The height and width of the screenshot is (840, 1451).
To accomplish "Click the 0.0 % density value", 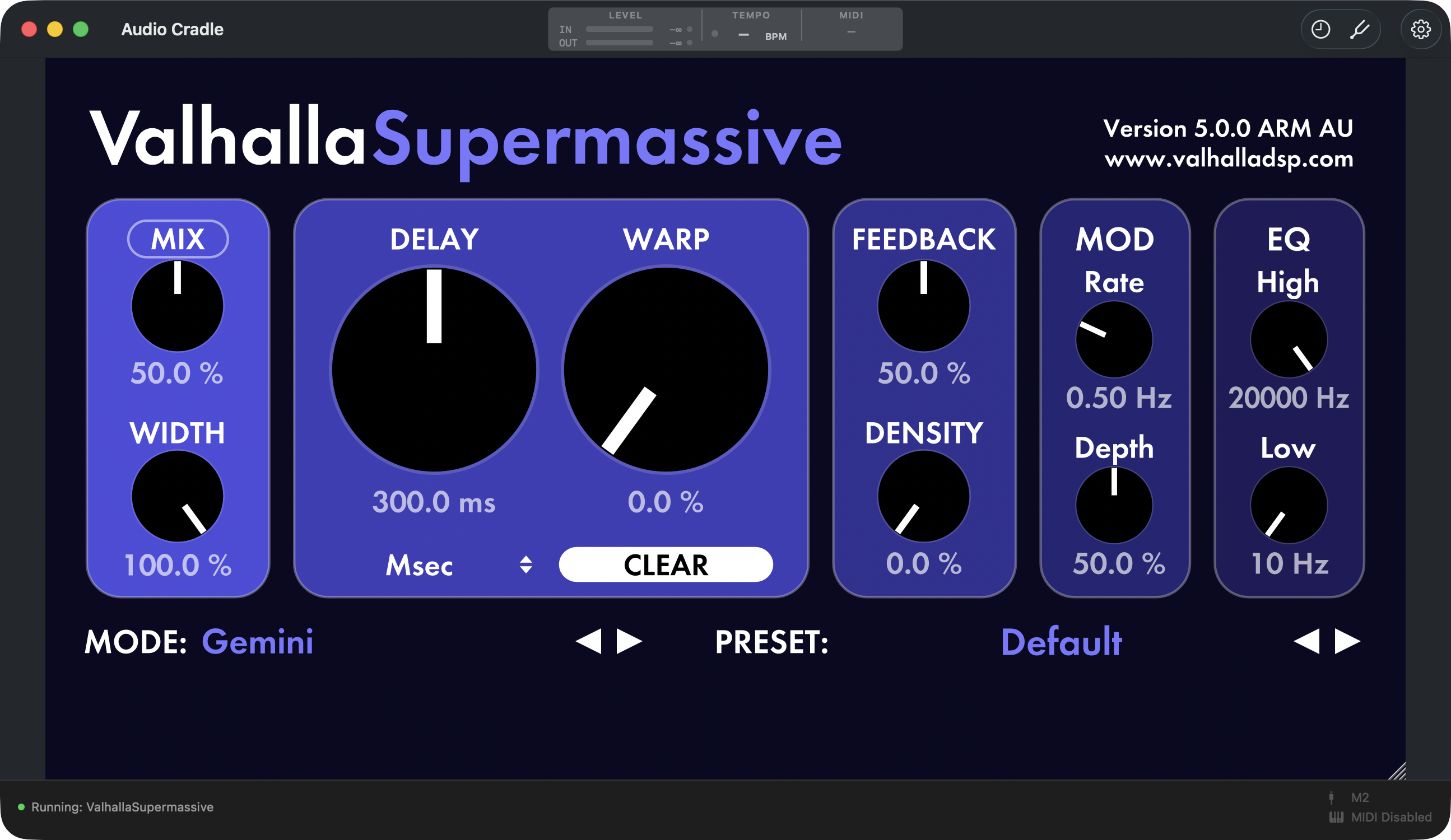I will click(924, 564).
